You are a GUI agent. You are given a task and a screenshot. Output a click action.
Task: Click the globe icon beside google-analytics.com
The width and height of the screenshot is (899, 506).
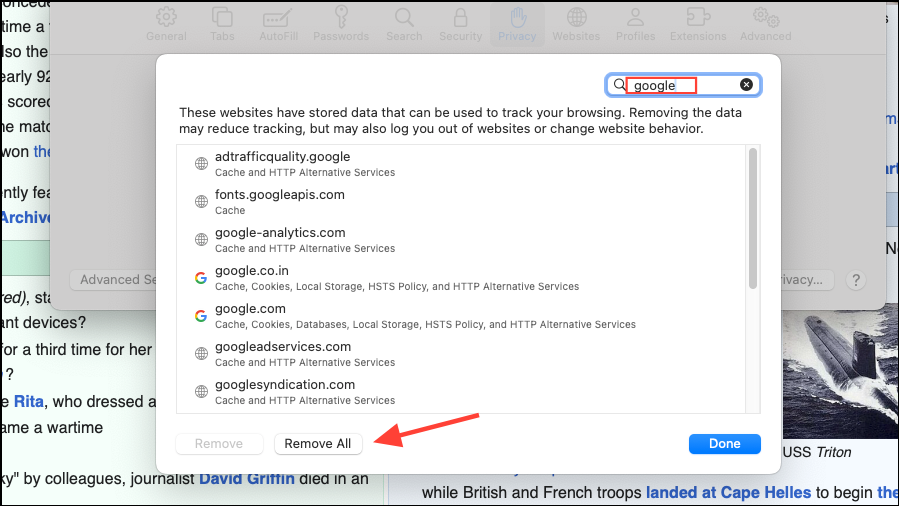tap(201, 240)
